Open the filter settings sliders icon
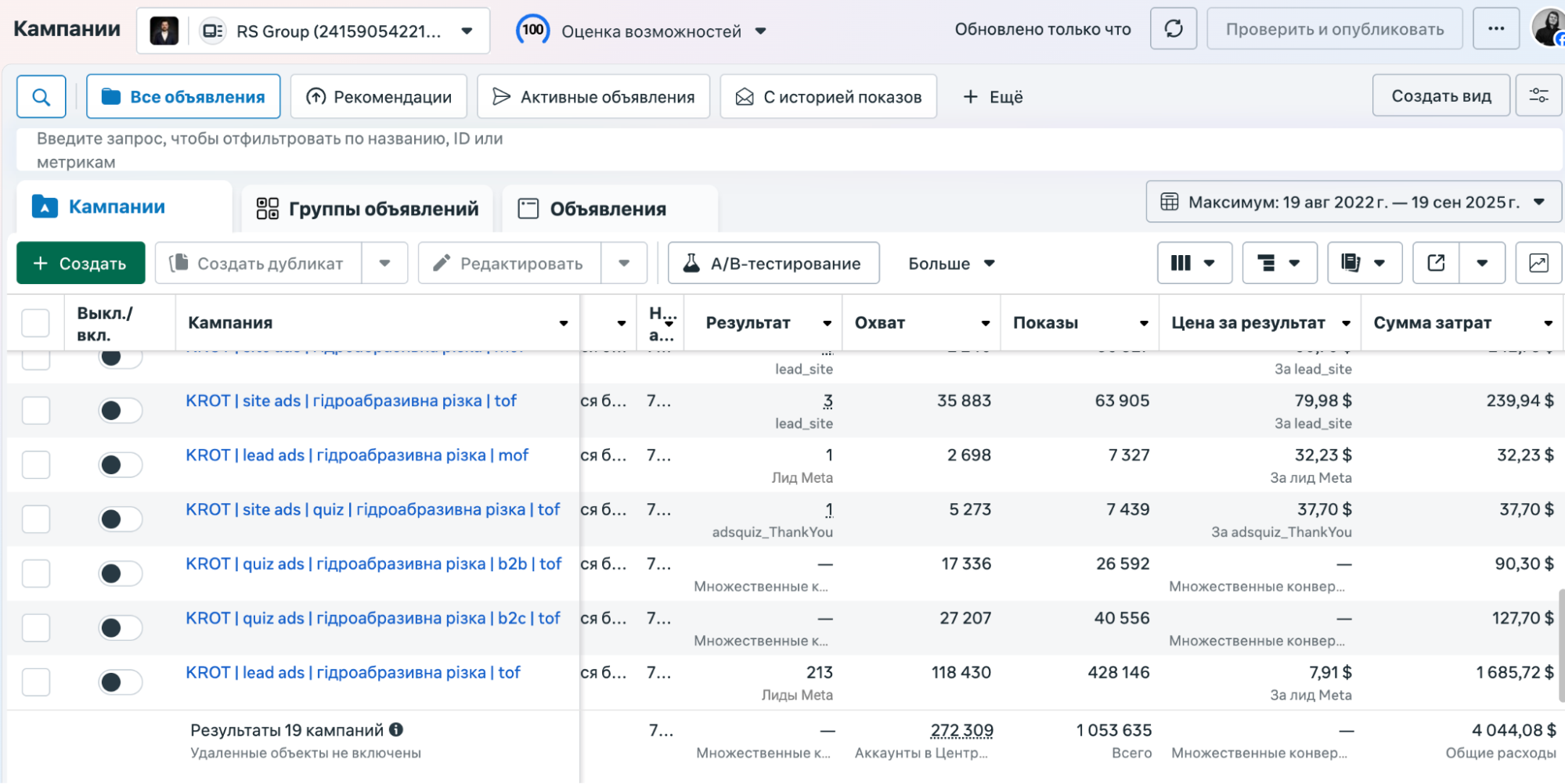The height and width of the screenshot is (784, 1565). pyautogui.click(x=1538, y=95)
